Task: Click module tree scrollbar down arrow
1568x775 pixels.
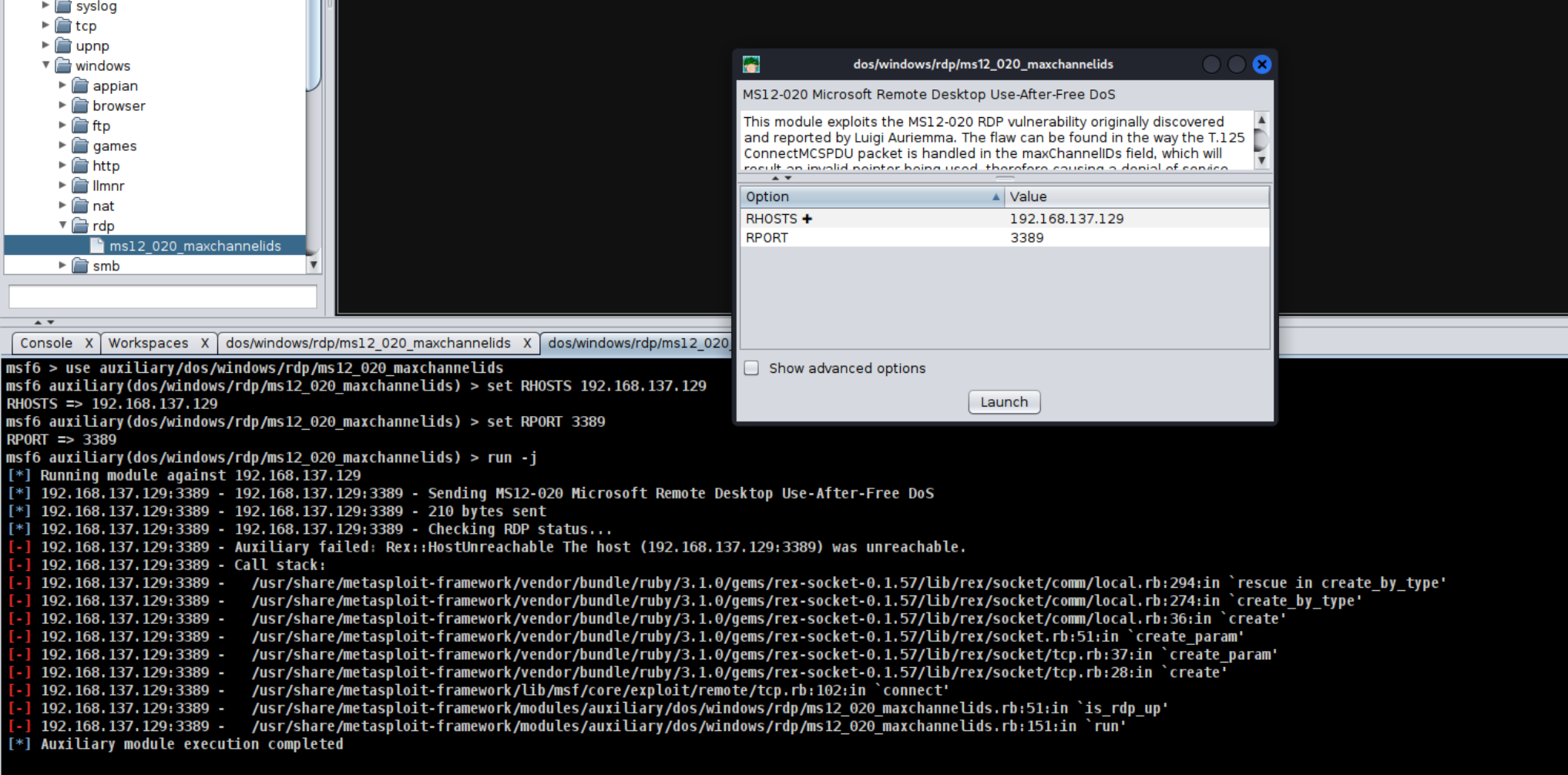Action: pos(313,265)
